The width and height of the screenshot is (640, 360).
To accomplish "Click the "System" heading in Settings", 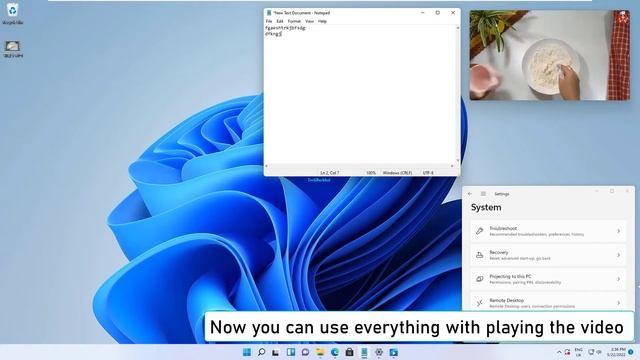I will (486, 207).
